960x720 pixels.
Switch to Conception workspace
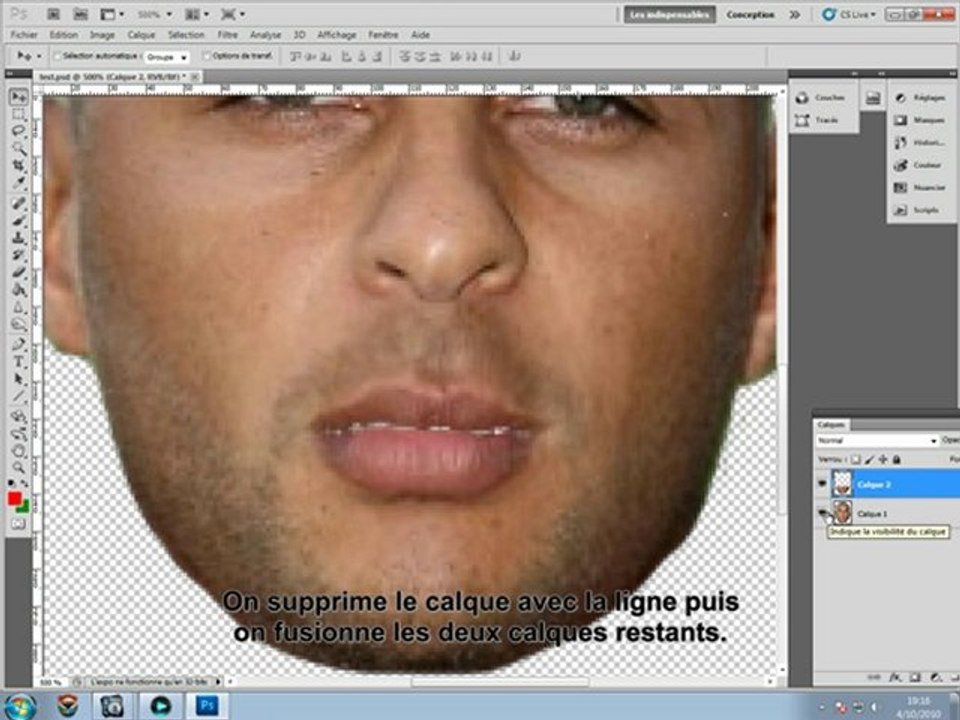(751, 15)
